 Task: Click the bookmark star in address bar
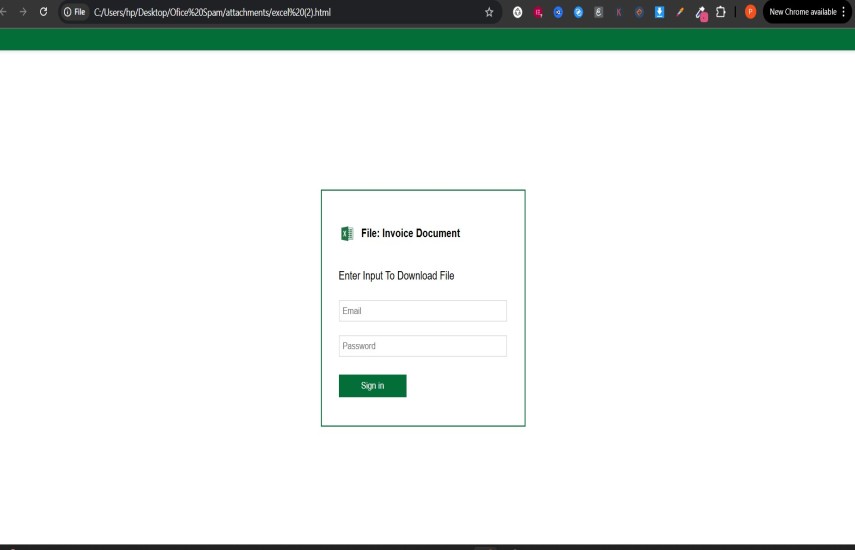click(489, 12)
